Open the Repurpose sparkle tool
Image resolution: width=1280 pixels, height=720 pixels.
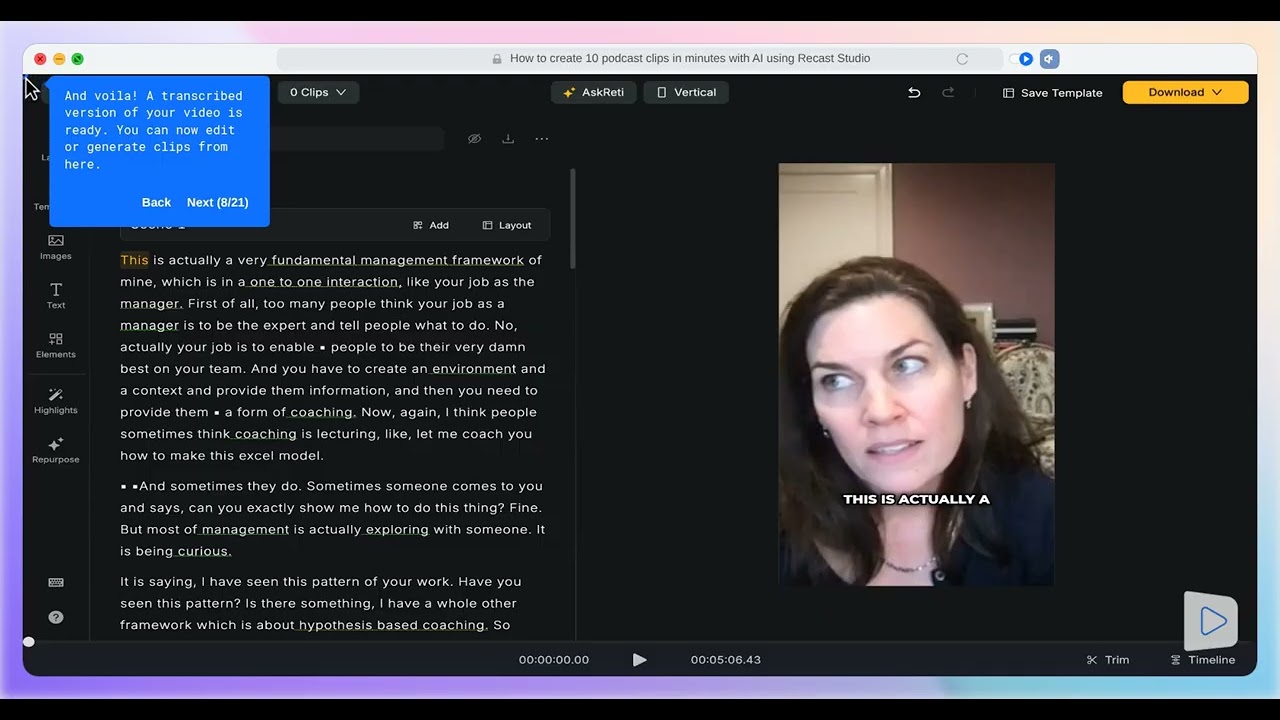pos(56,450)
